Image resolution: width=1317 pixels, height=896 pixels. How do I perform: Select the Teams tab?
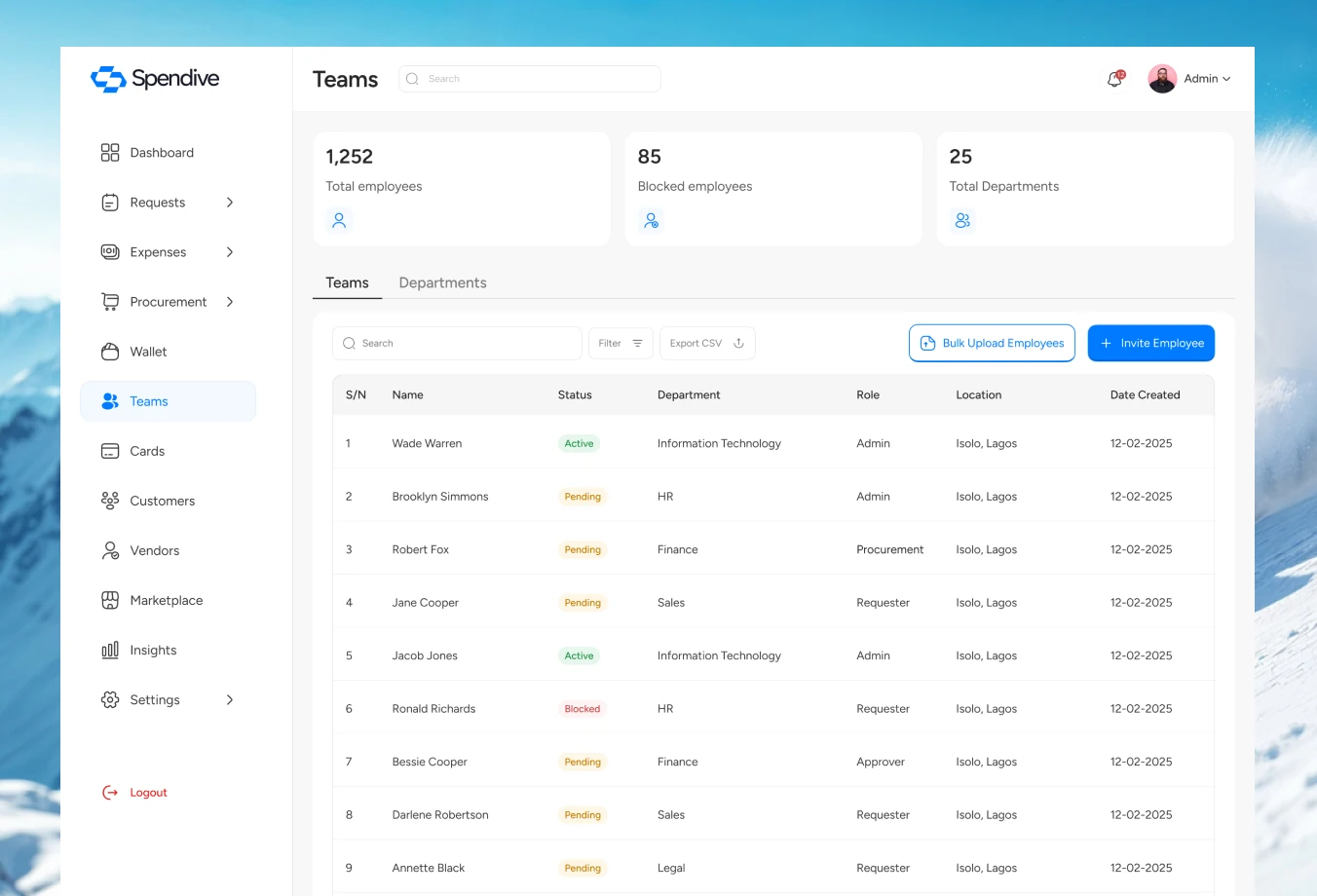coord(347,282)
